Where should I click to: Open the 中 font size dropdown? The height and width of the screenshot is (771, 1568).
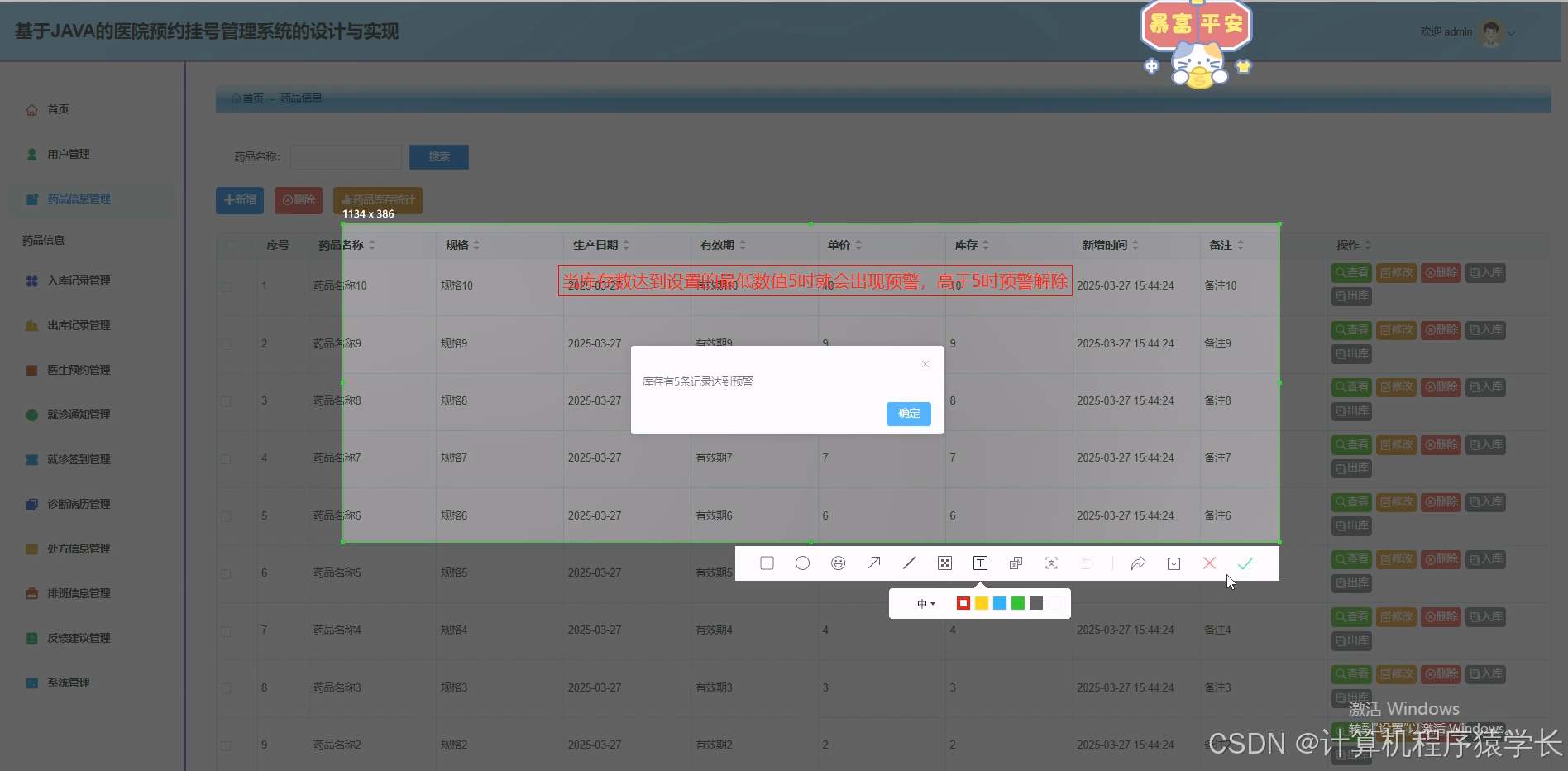(926, 604)
